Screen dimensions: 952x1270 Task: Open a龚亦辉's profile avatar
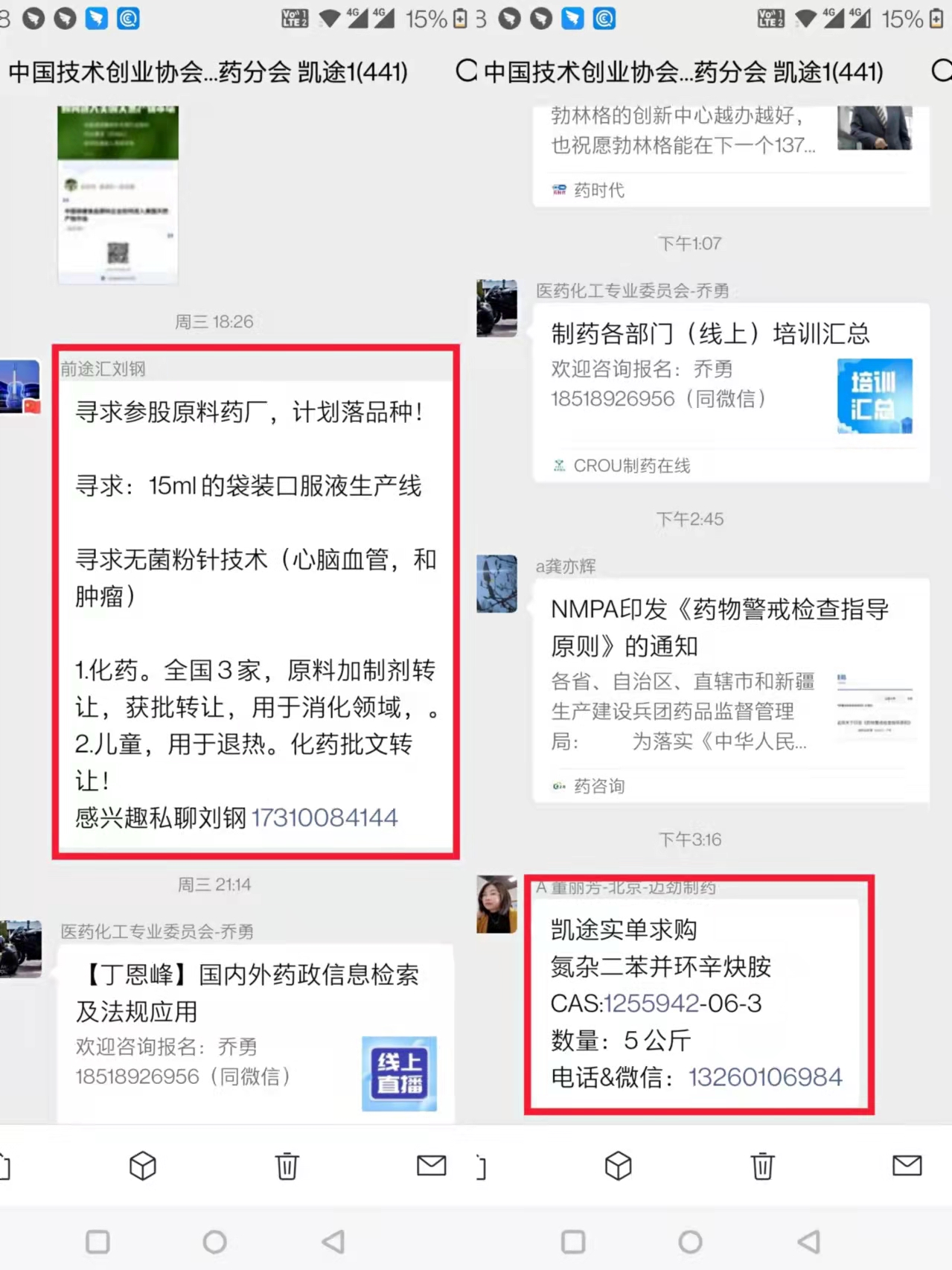(496, 584)
